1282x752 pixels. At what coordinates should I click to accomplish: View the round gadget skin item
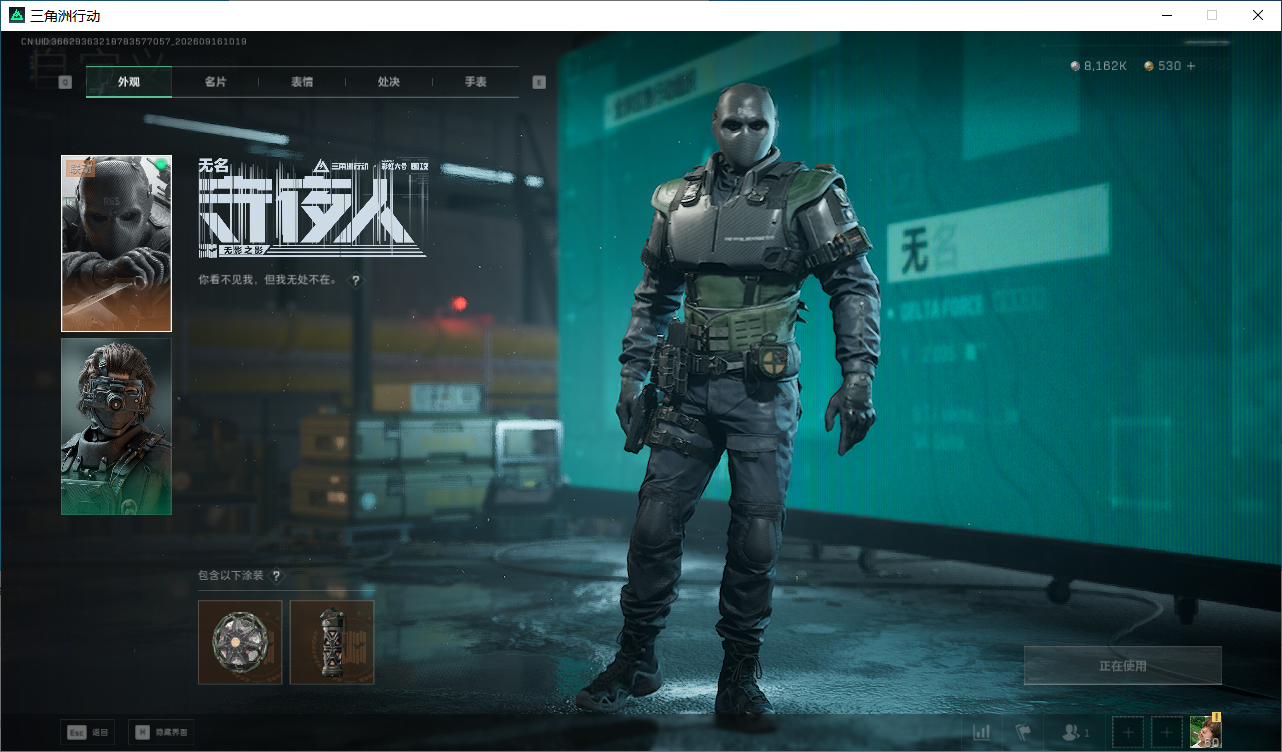[x=240, y=642]
